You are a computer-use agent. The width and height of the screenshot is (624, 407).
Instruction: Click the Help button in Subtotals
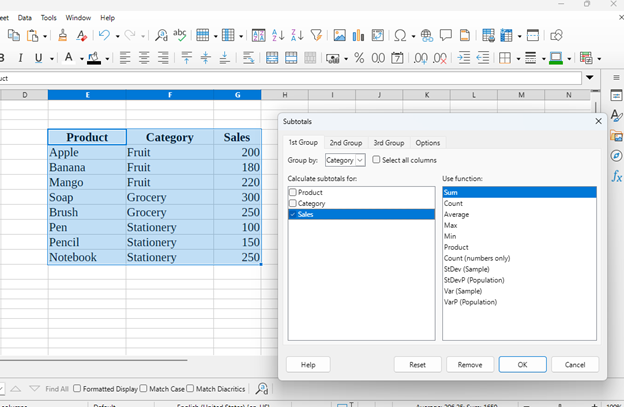coord(308,364)
